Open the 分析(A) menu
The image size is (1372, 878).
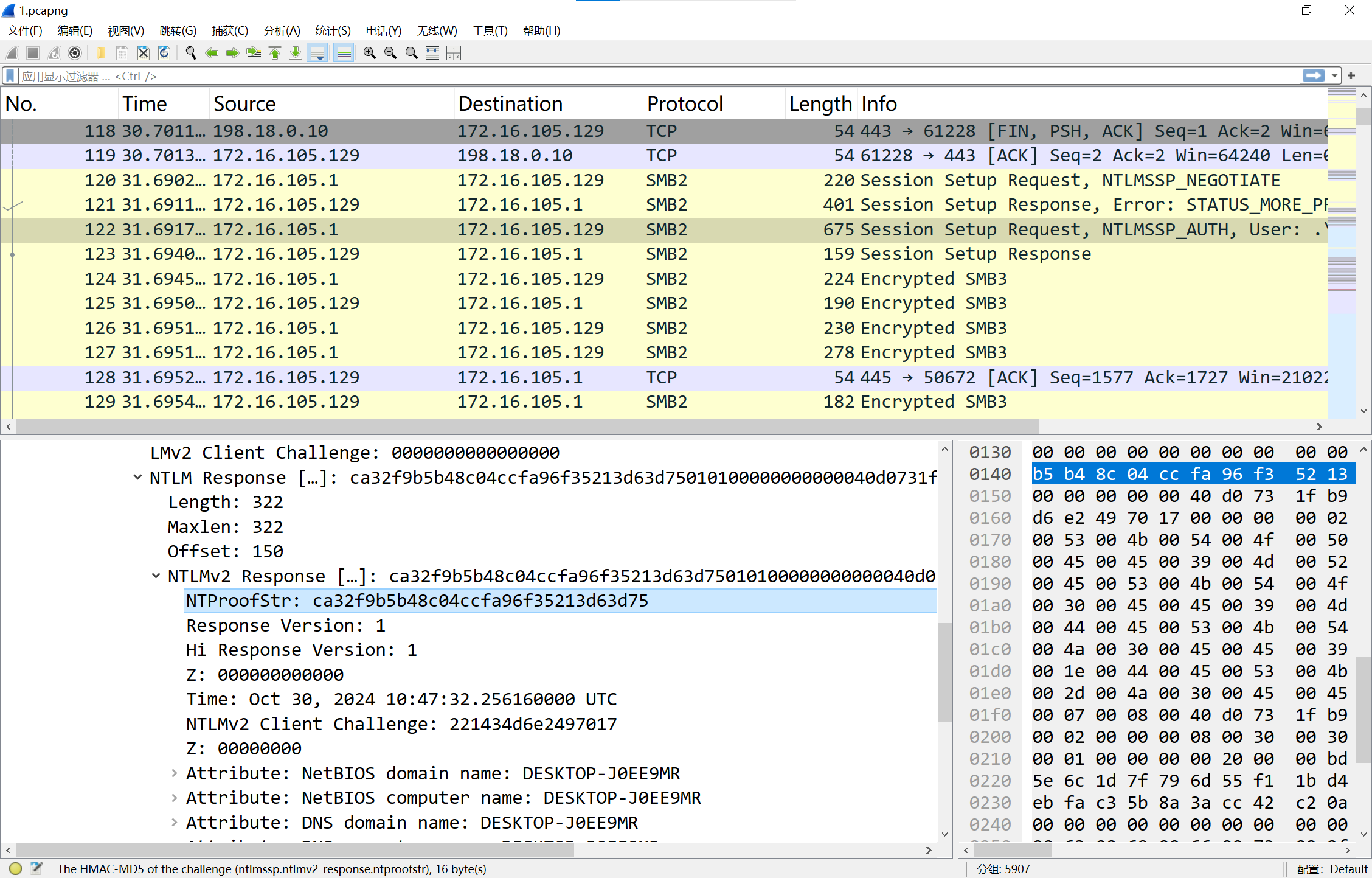[x=282, y=31]
